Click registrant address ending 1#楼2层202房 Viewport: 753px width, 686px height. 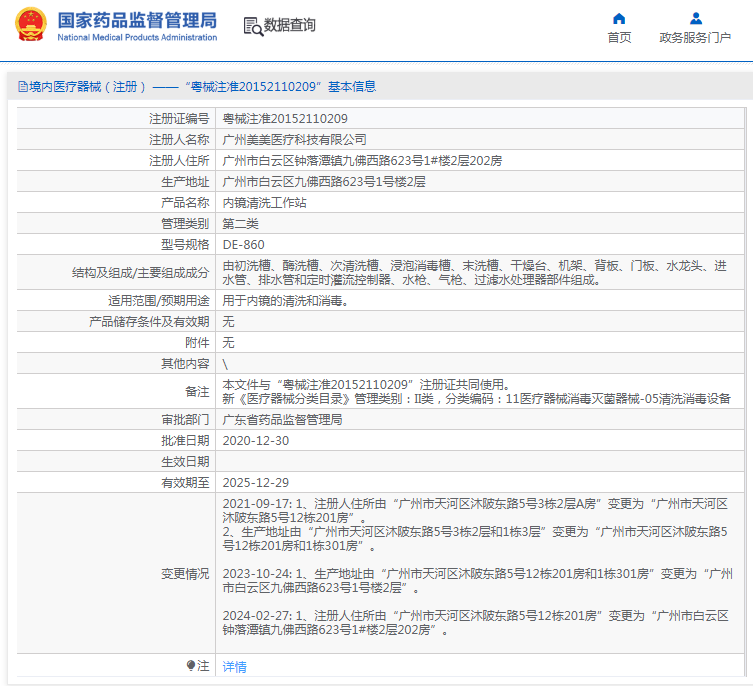(362, 160)
